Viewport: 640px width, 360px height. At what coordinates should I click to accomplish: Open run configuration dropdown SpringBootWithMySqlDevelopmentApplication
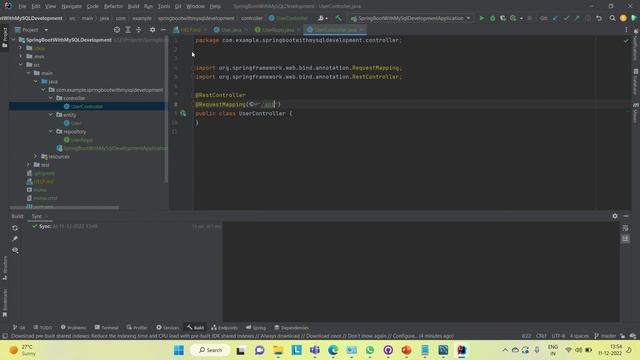click(410, 18)
